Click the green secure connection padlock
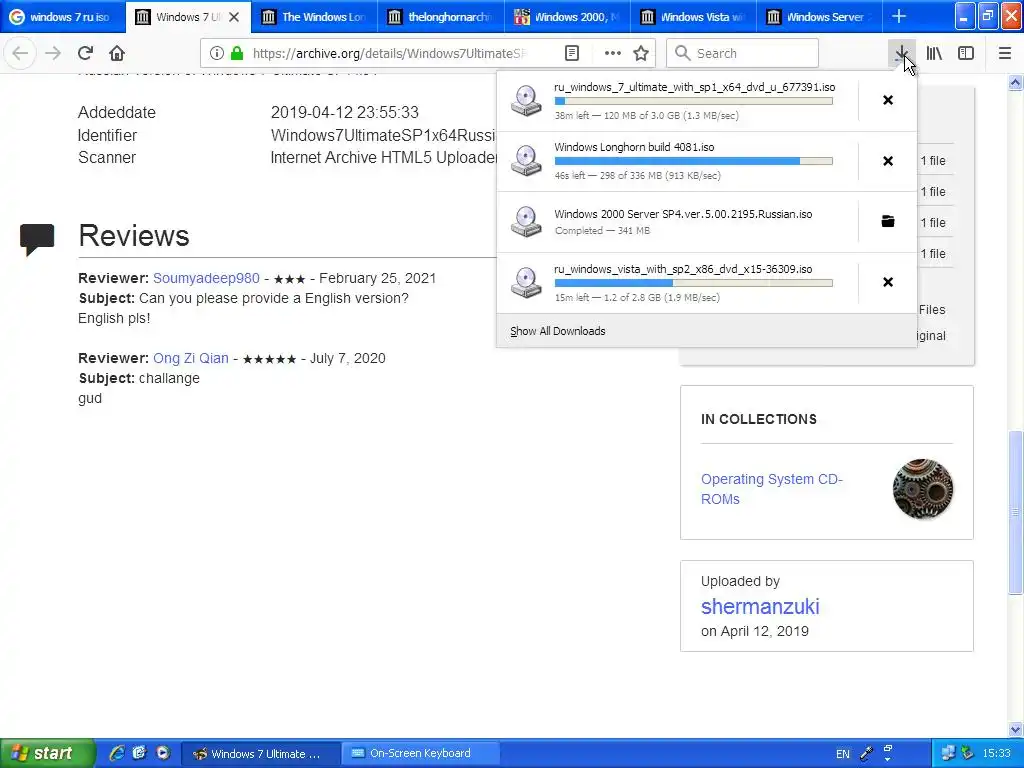1024x768 pixels. coord(237,53)
